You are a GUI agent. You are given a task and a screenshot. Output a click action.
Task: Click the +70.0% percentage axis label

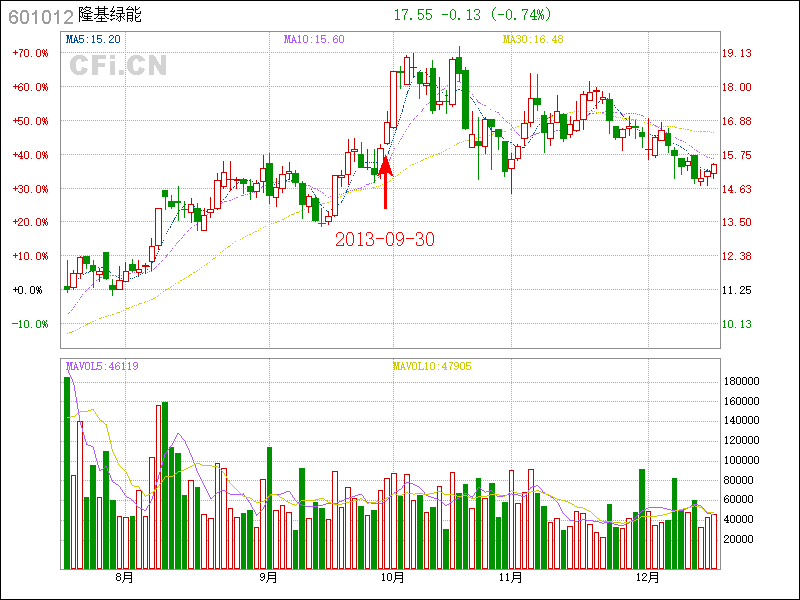[30, 53]
